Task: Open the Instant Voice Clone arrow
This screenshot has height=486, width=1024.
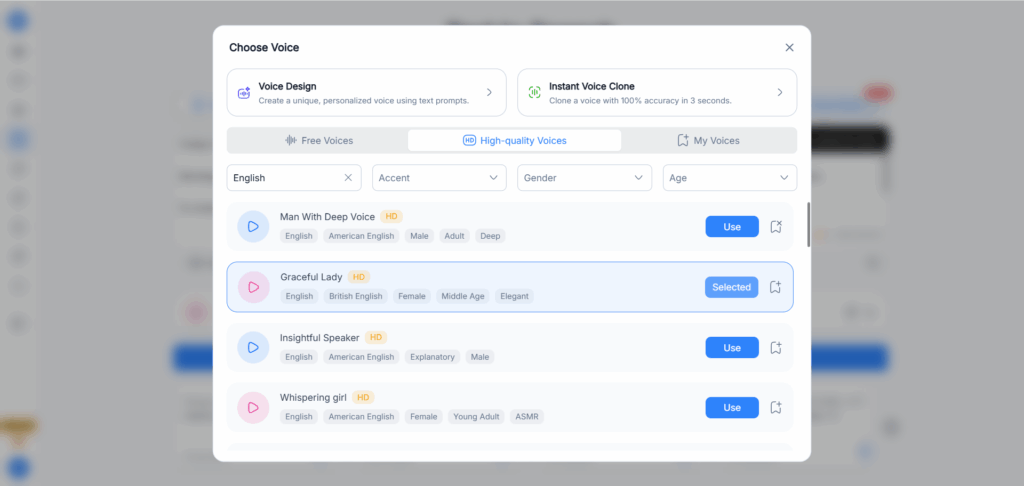Action: [780, 93]
